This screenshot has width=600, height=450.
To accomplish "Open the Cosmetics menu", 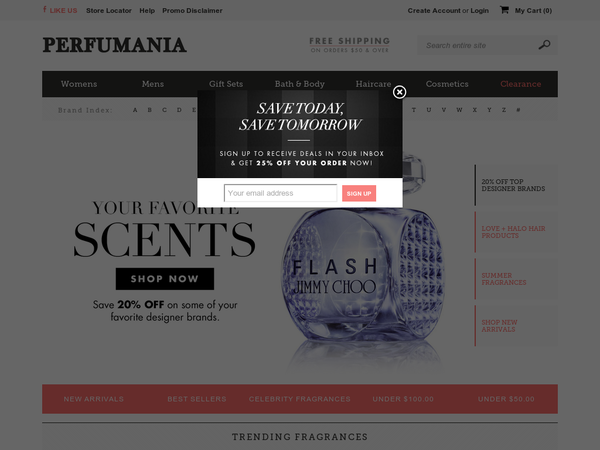I will point(447,84).
